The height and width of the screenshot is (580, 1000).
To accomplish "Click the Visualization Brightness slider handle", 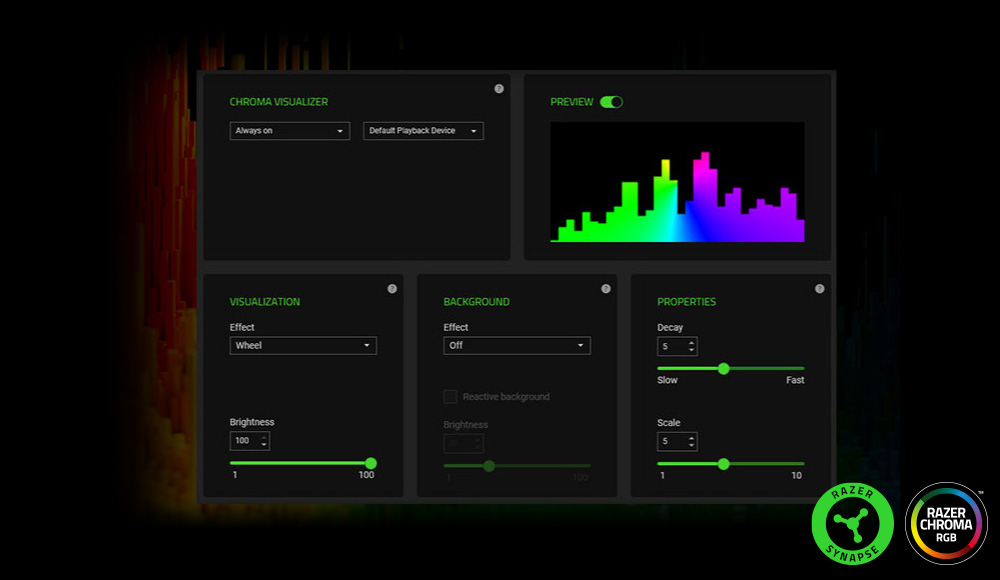I will coord(369,463).
